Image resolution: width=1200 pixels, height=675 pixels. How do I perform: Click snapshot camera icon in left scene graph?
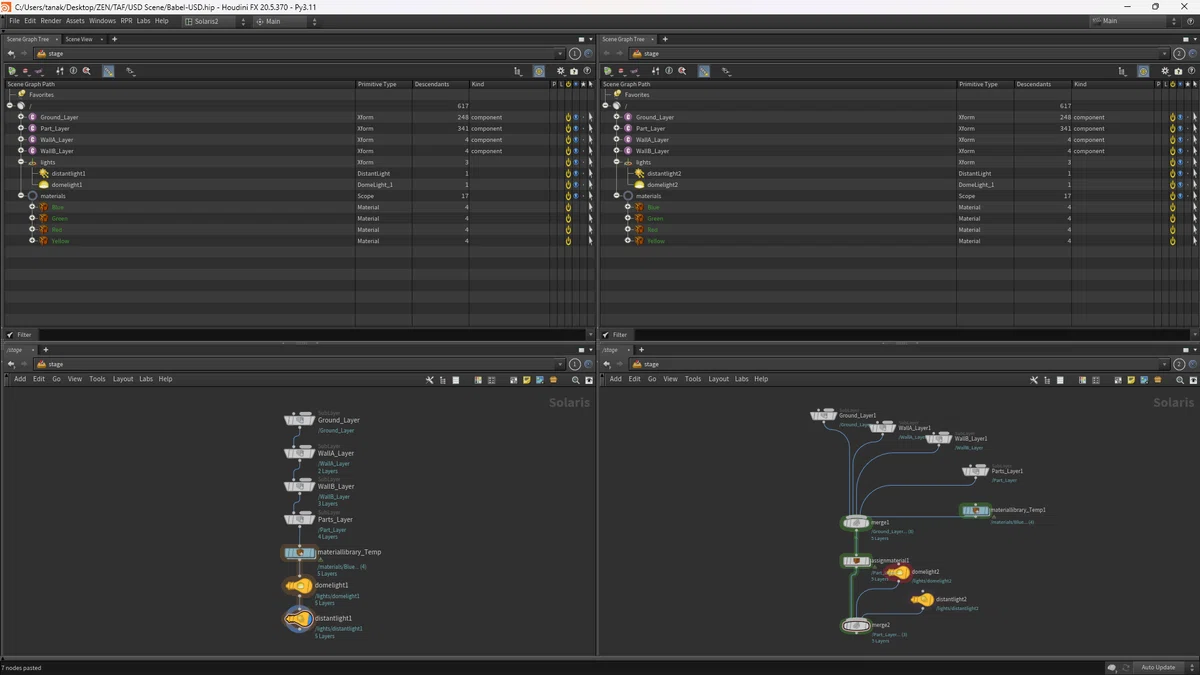[x=574, y=71]
